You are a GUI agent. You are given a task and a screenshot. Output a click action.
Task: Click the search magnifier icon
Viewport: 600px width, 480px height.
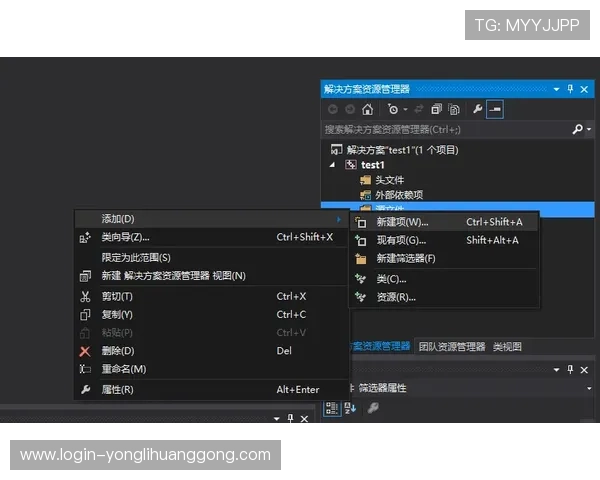point(577,129)
